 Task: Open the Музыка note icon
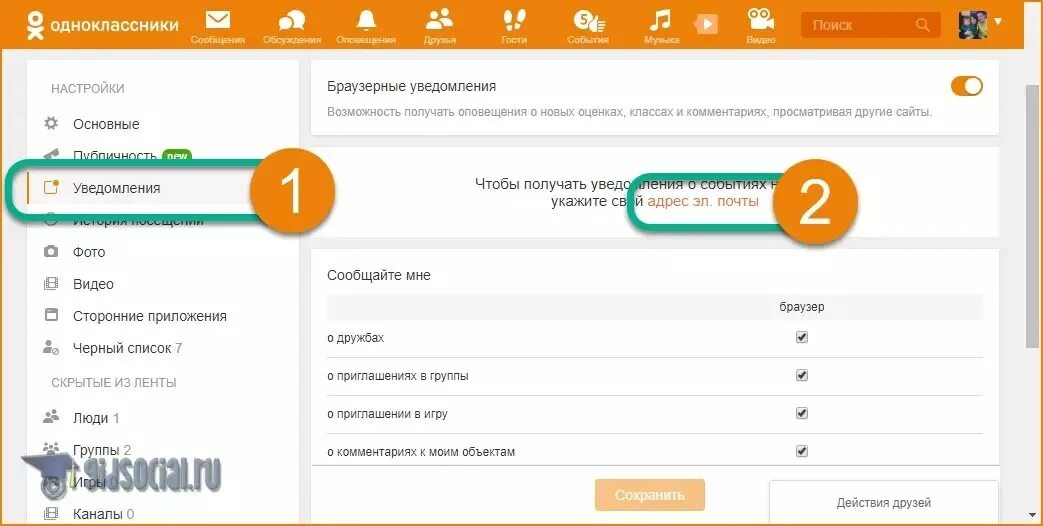(661, 21)
